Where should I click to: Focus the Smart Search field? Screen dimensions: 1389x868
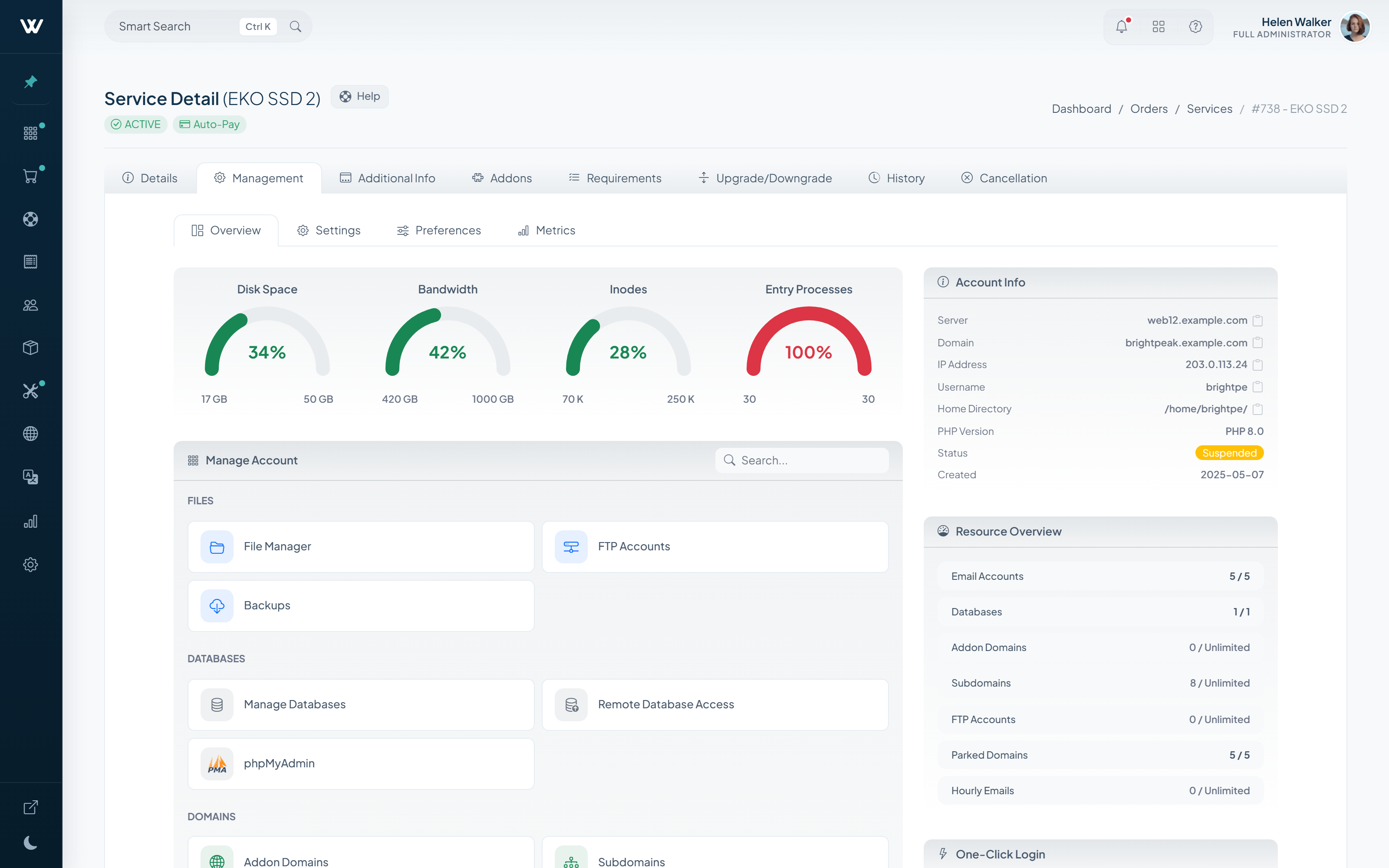(x=208, y=26)
